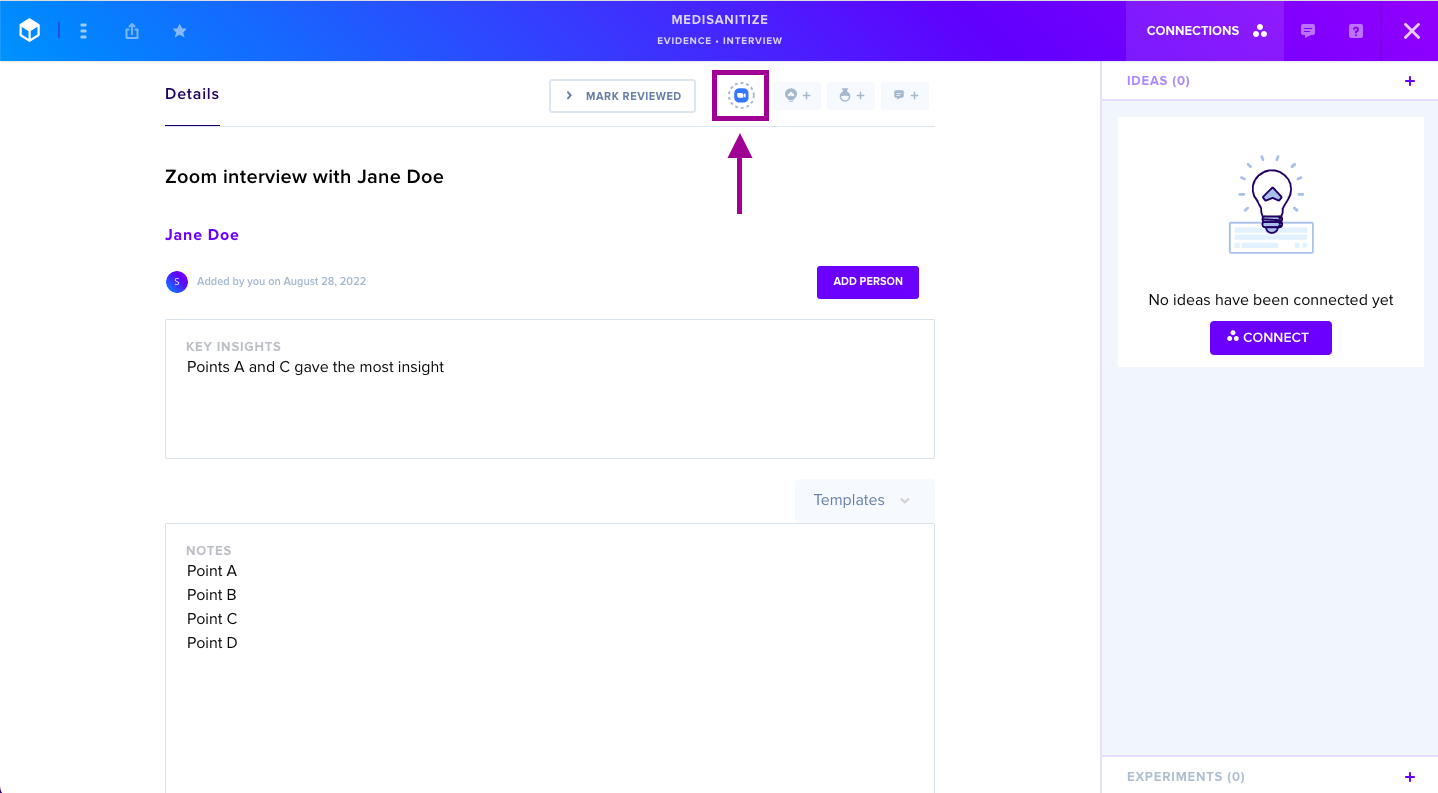Click the Add Person button
1438x793 pixels.
[x=868, y=282]
